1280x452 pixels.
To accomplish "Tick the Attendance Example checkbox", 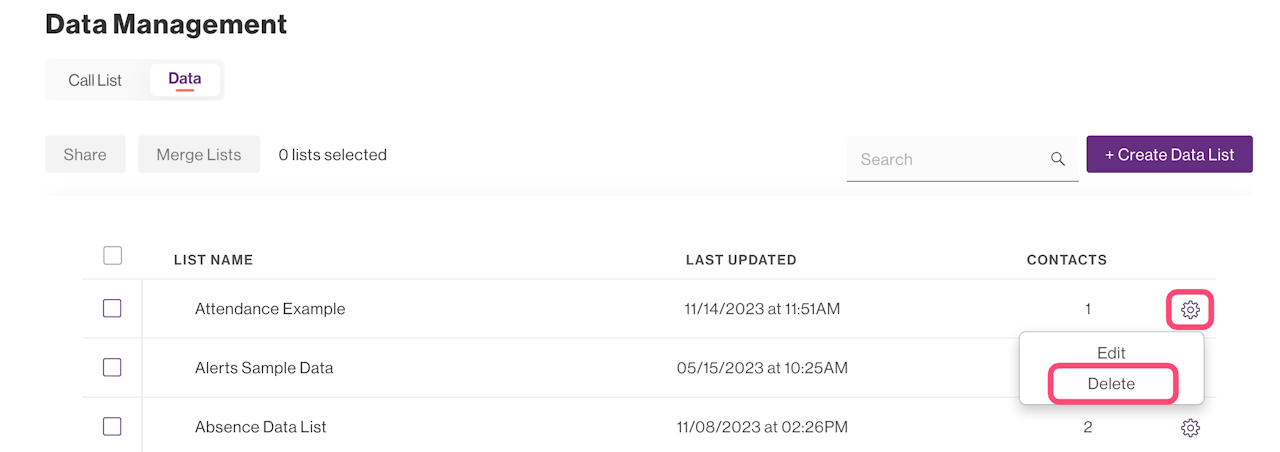I will (112, 308).
